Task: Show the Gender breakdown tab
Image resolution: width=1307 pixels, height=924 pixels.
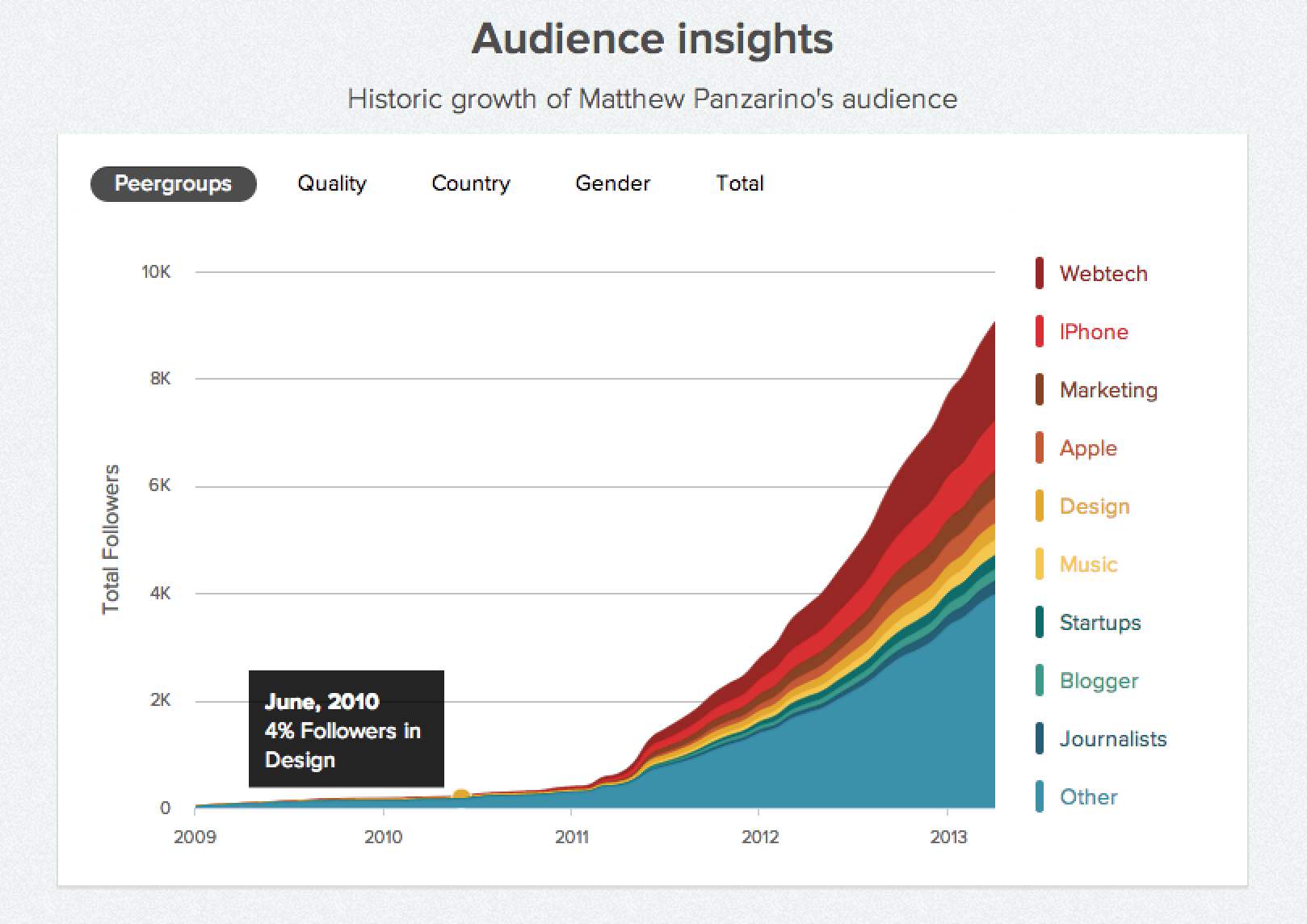Action: tap(612, 183)
